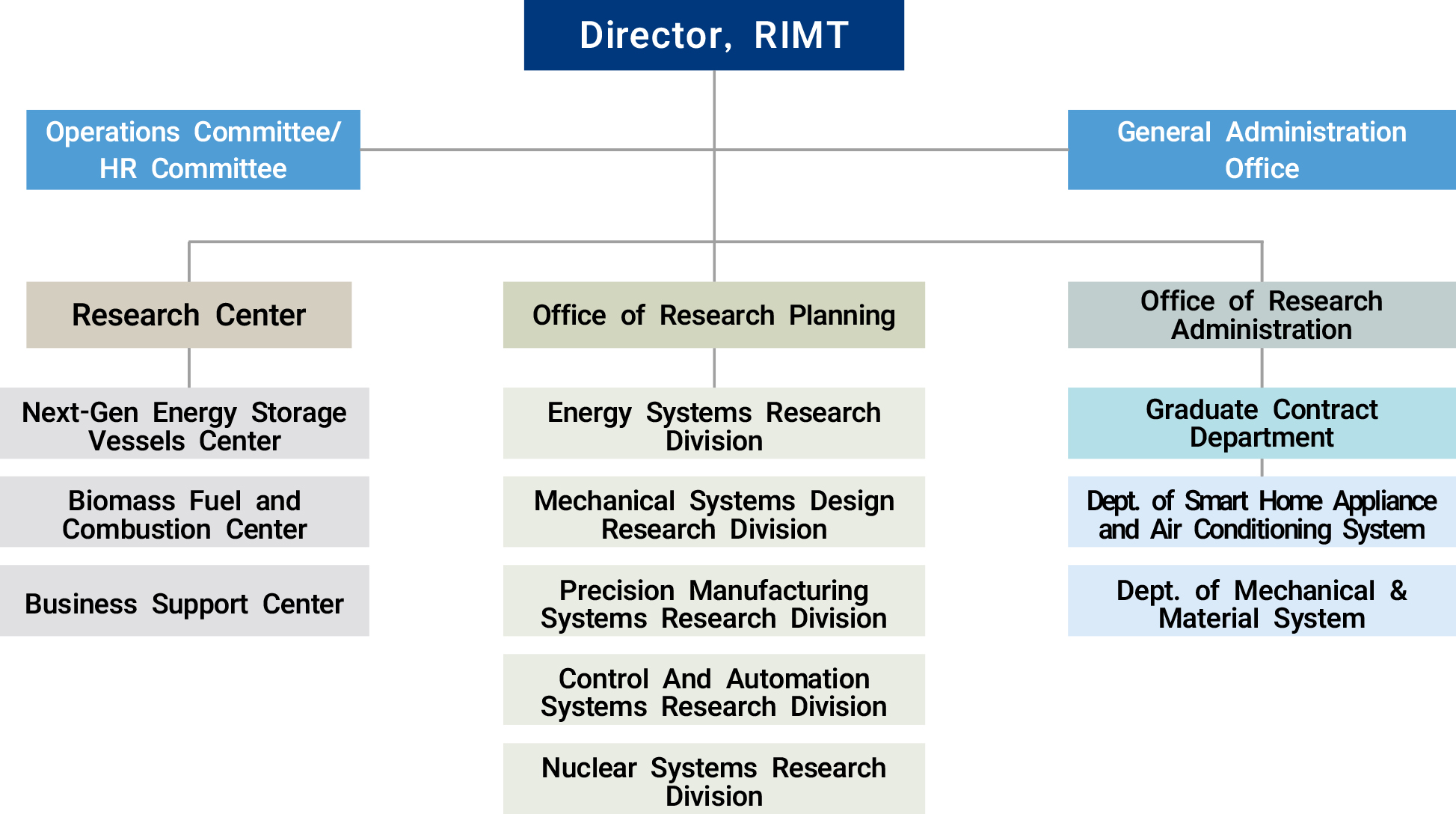Select Mechanical Systems Design Research Division
Screen dimensions: 1456x814
(x=713, y=512)
